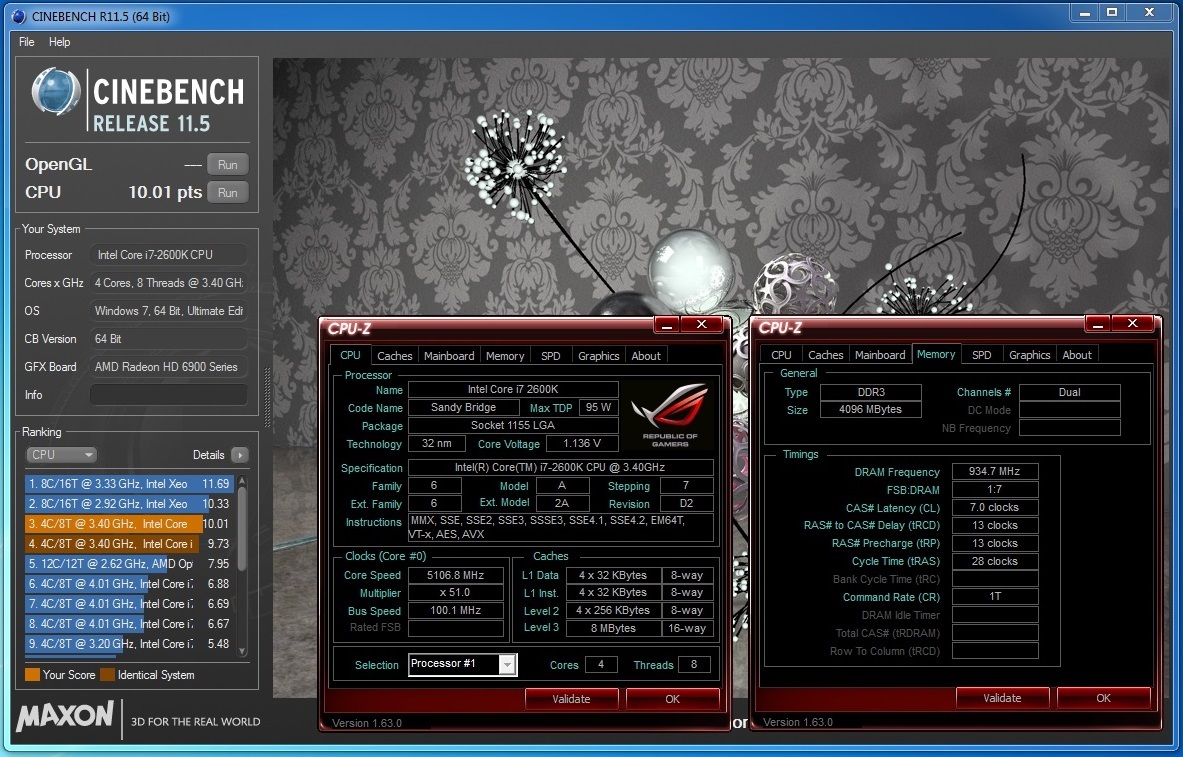Maximize the Cinebench main window

tap(1111, 13)
